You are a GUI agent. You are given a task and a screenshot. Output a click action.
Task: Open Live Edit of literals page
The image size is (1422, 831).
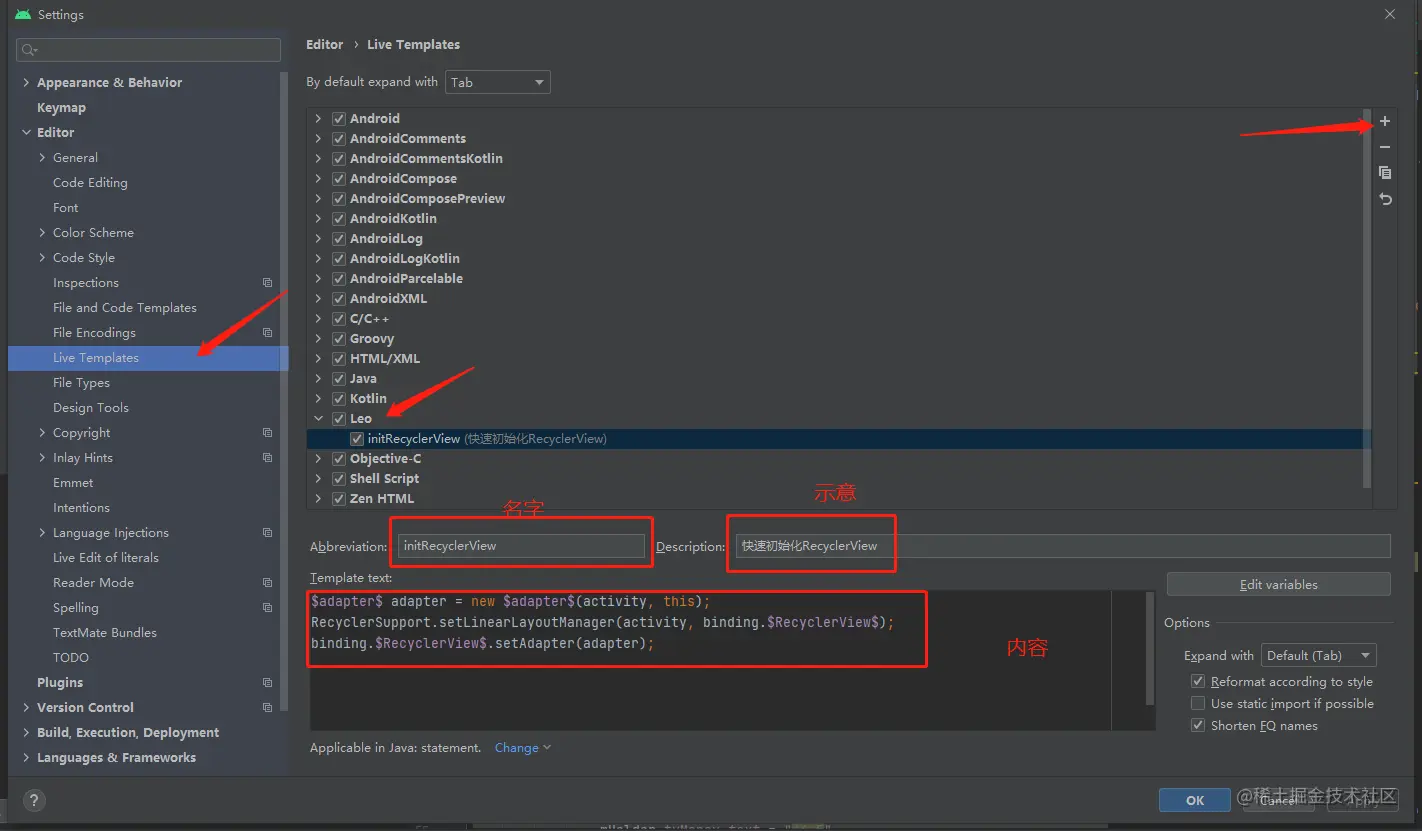pos(106,558)
